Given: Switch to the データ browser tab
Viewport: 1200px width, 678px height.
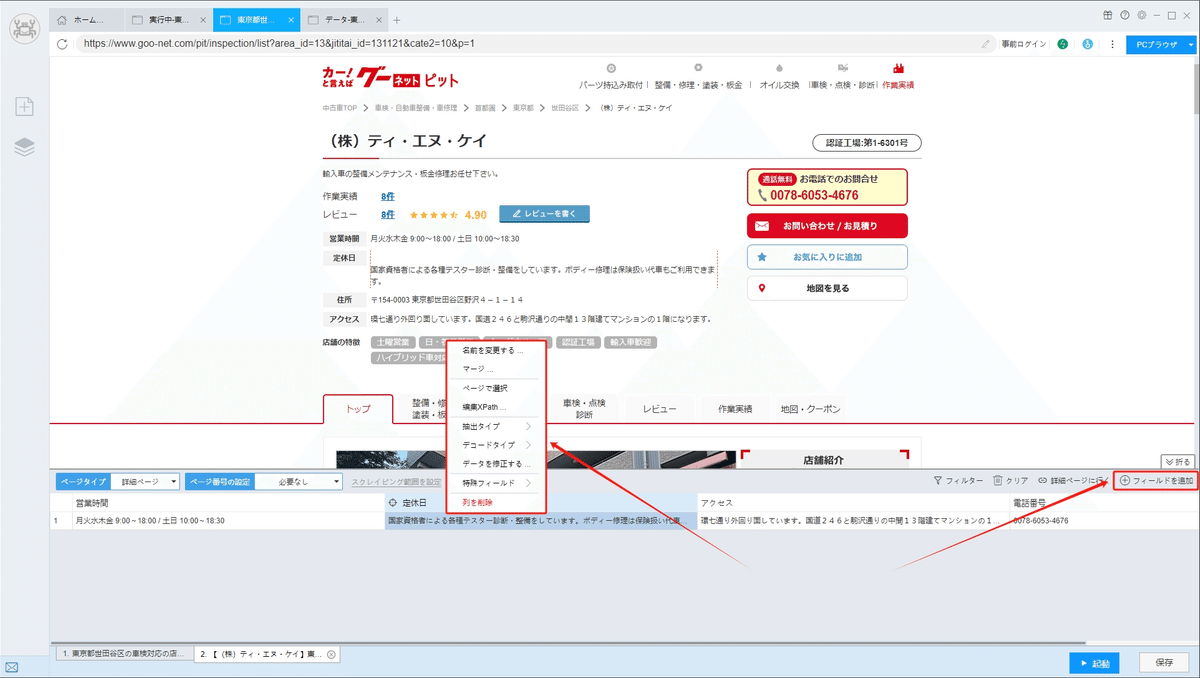Looking at the screenshot, I should click(x=342, y=20).
